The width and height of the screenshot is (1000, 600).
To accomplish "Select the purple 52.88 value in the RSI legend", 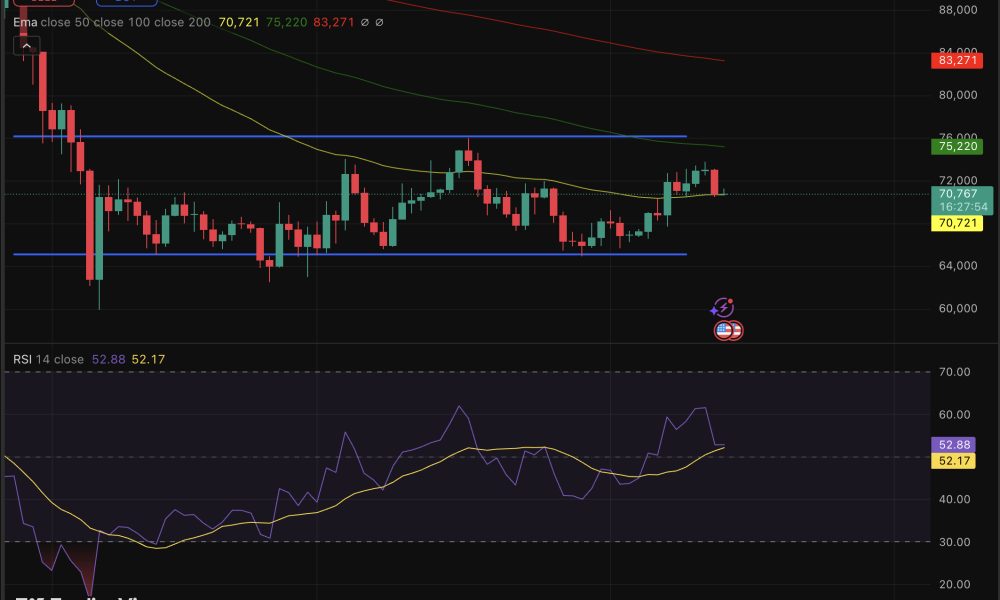I will 110,359.
